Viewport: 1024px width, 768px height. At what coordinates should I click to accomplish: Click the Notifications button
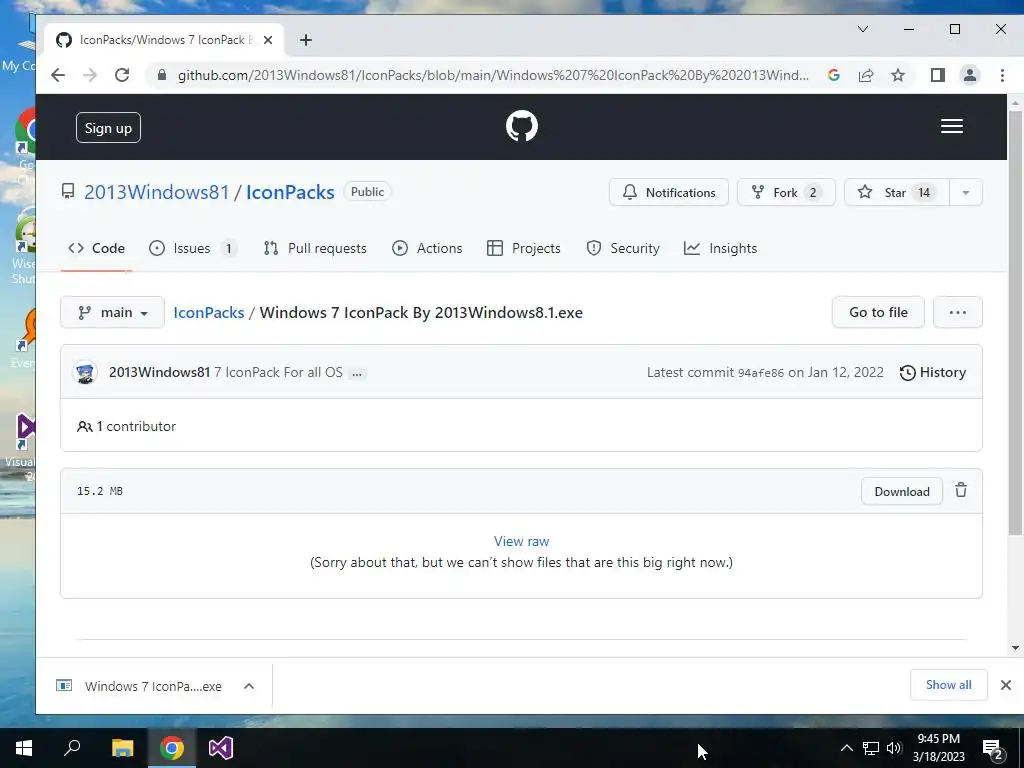669,192
